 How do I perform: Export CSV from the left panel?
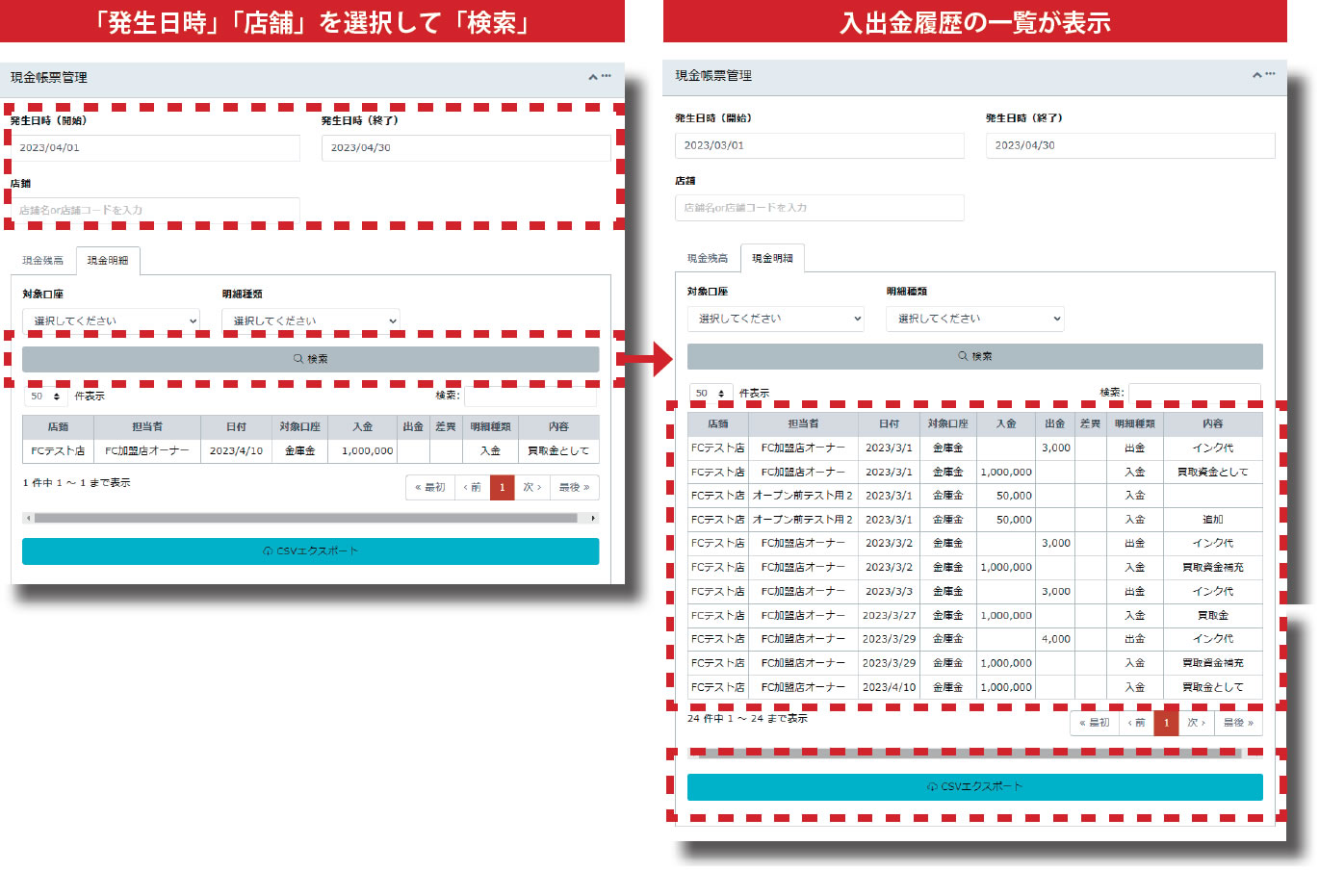coord(310,551)
